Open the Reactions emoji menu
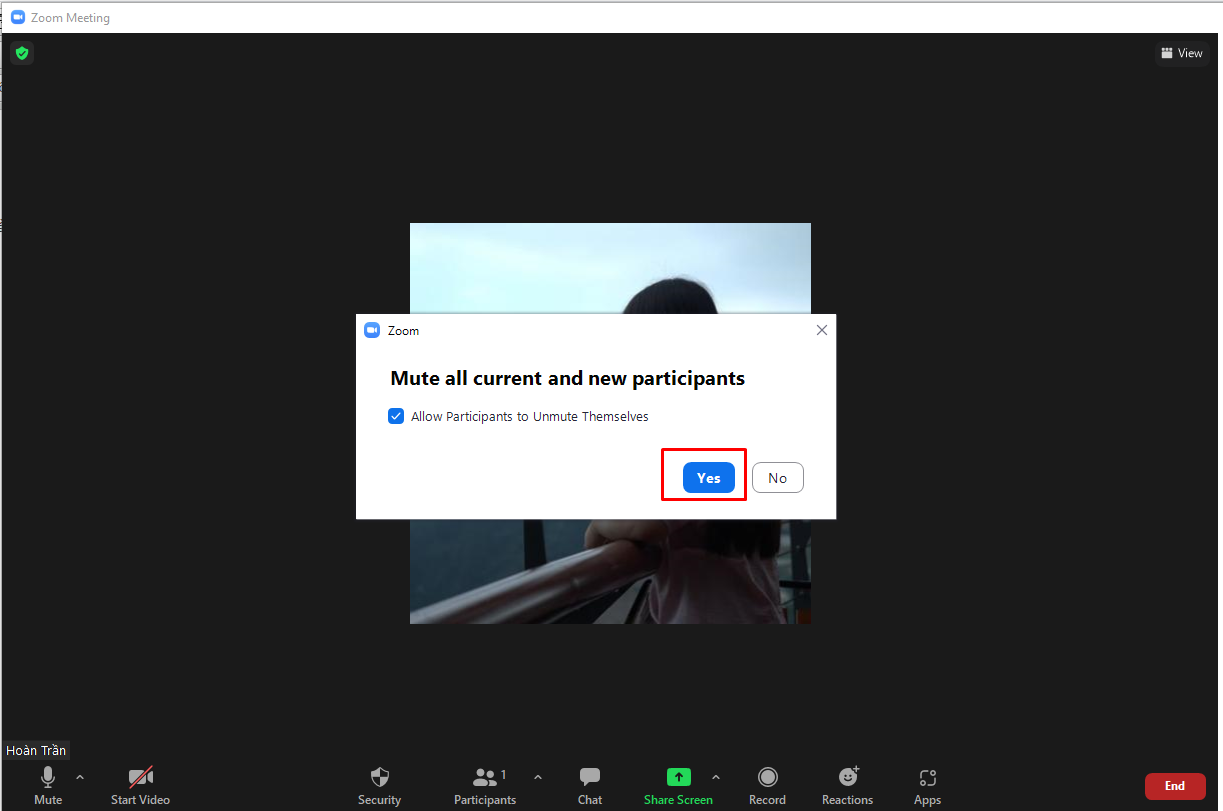 point(847,785)
